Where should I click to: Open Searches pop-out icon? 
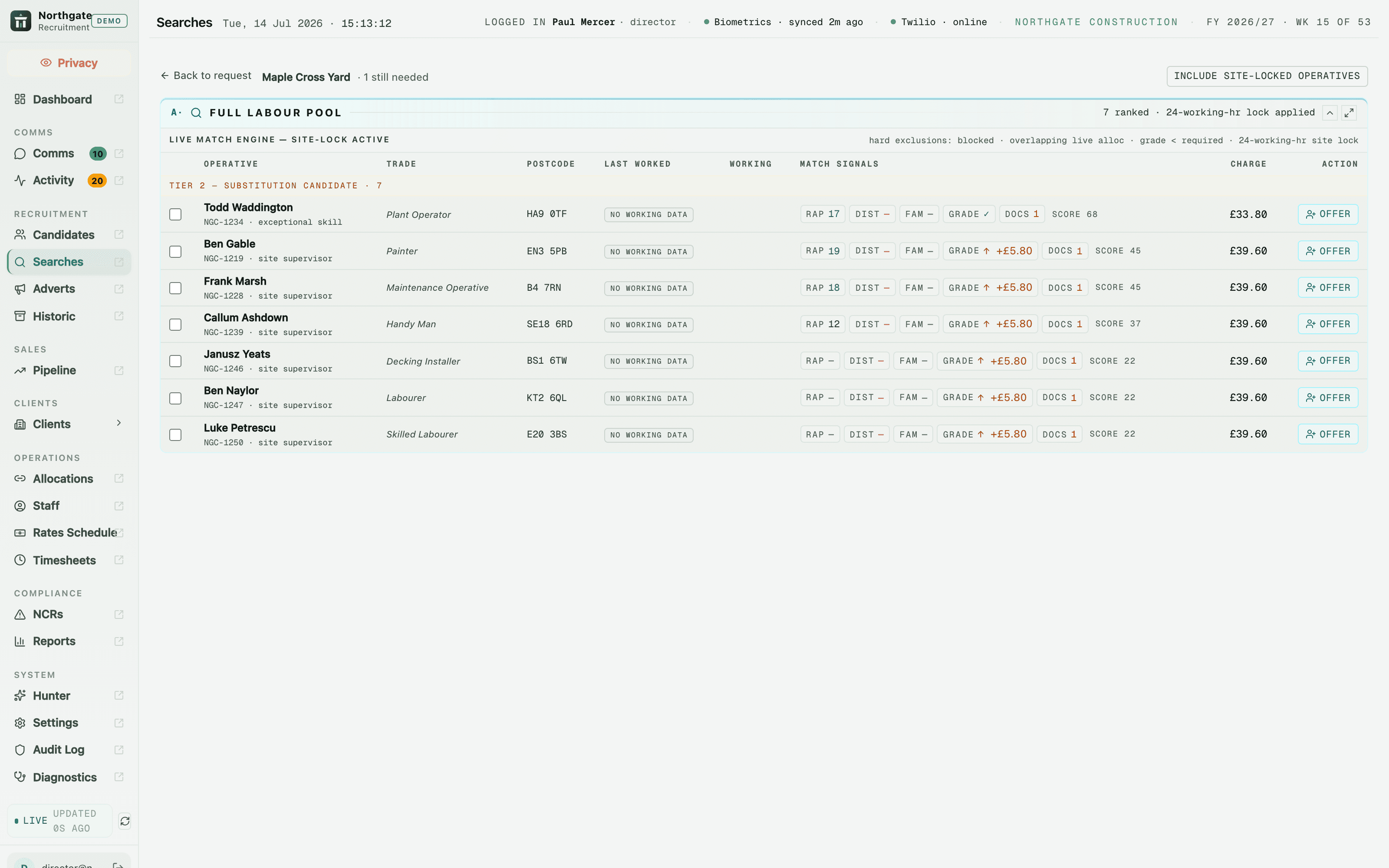[119, 262]
